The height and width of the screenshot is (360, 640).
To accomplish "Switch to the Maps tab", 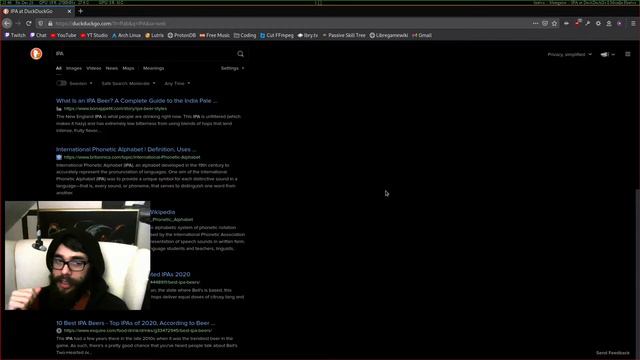I will 128,69.
